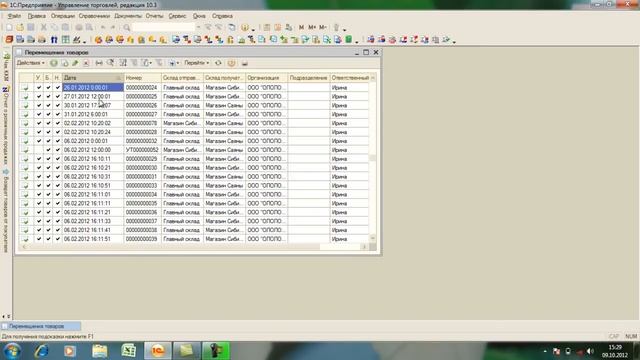Click У checkmark in row 0000000027
This screenshot has width=640, height=360.
pyautogui.click(x=39, y=114)
